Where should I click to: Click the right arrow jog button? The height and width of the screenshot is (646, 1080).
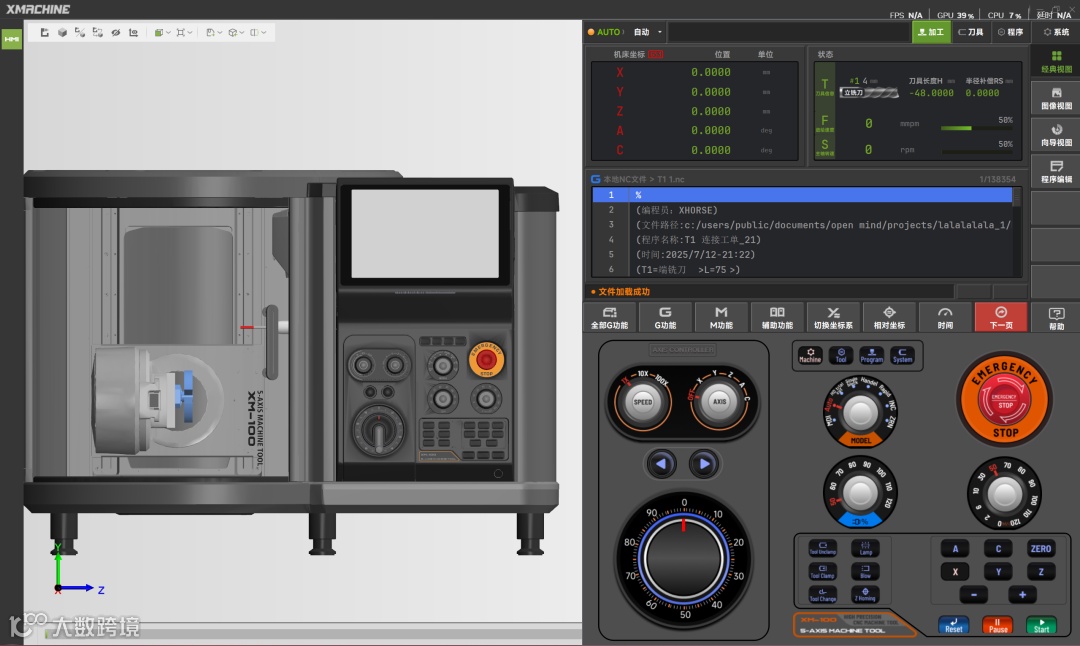tap(704, 463)
